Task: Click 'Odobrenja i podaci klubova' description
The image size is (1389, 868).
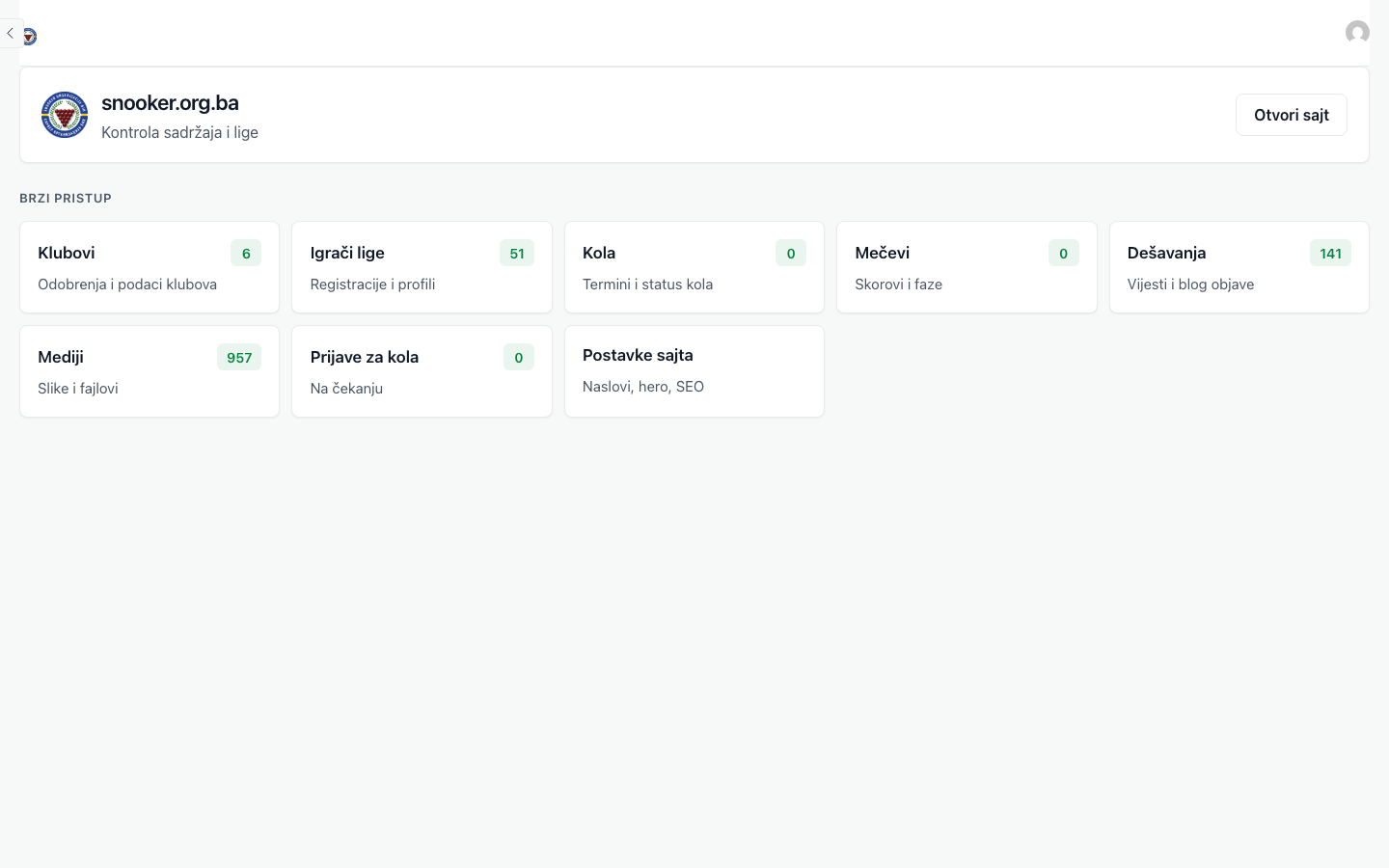Action: coord(127,285)
